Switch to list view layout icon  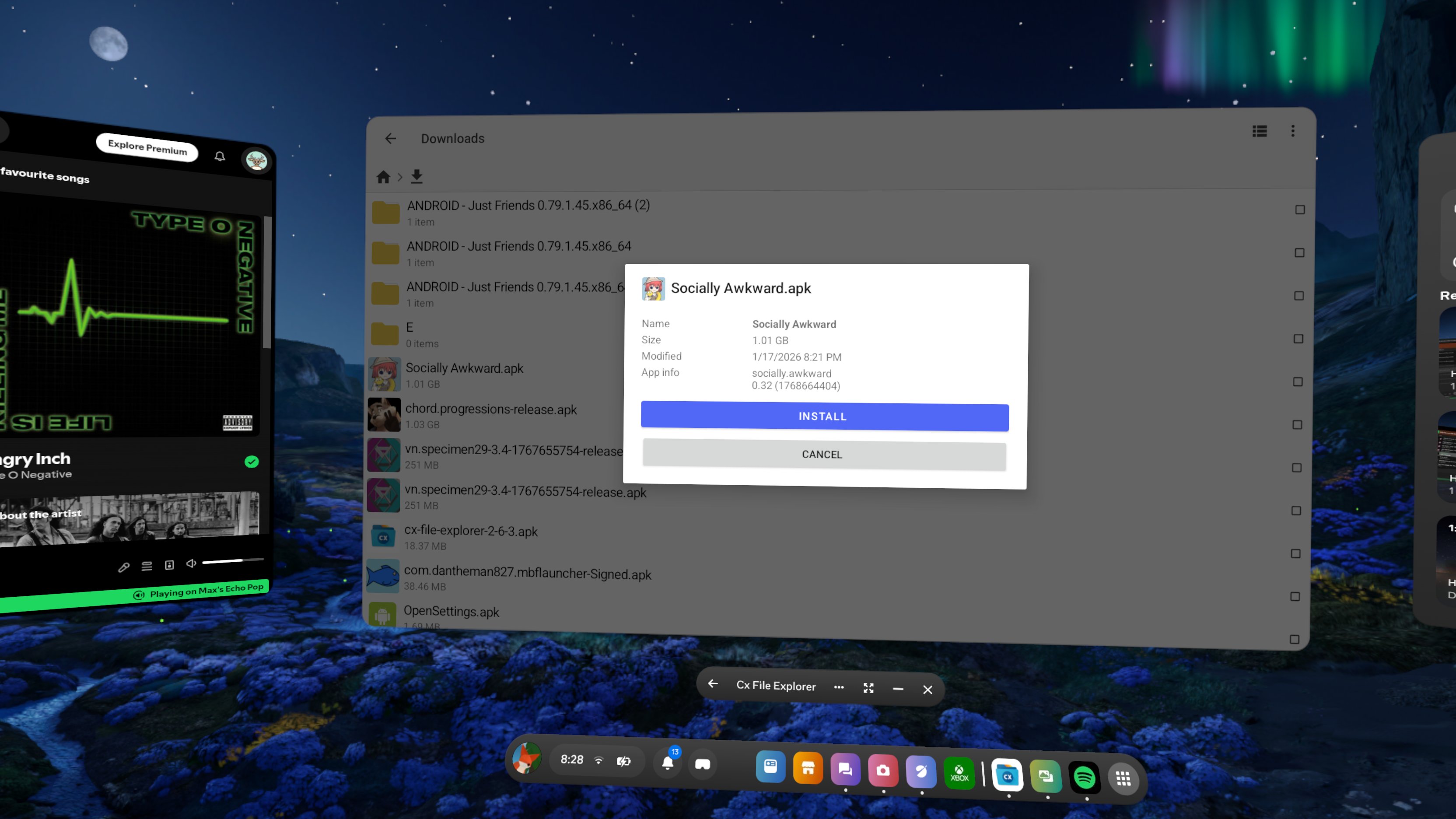coord(1259,131)
